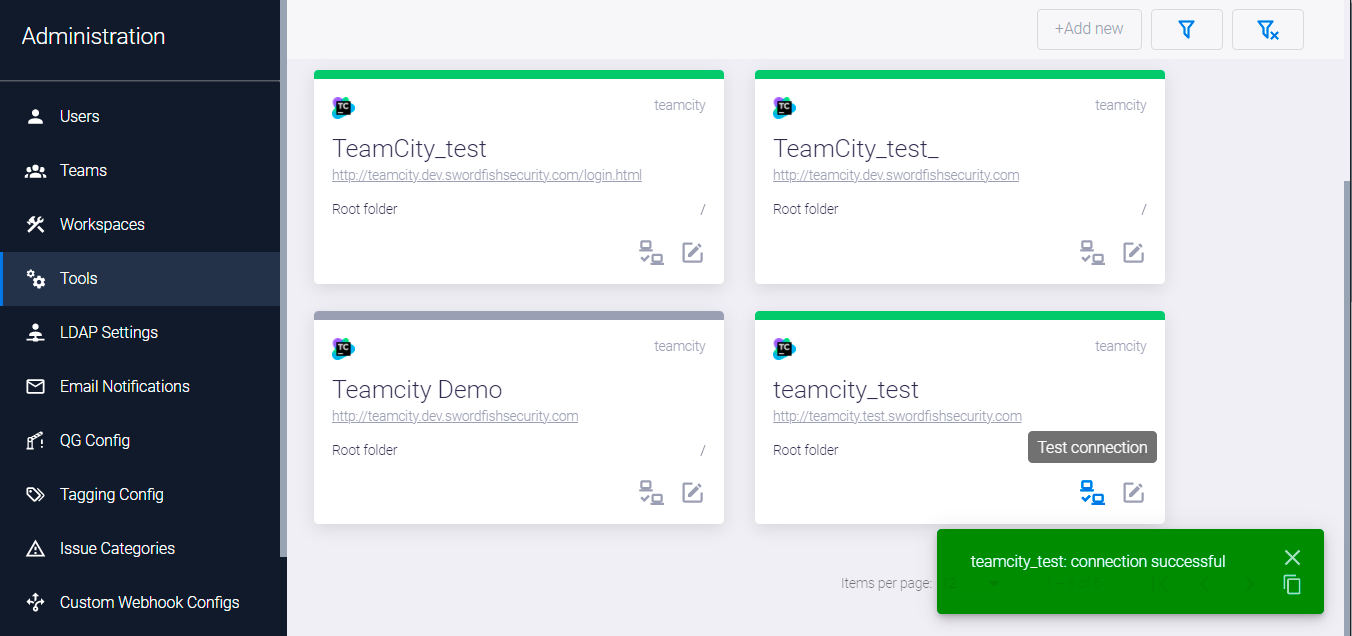Open the filter options
Screen dimensions: 1352x636
point(1187,29)
